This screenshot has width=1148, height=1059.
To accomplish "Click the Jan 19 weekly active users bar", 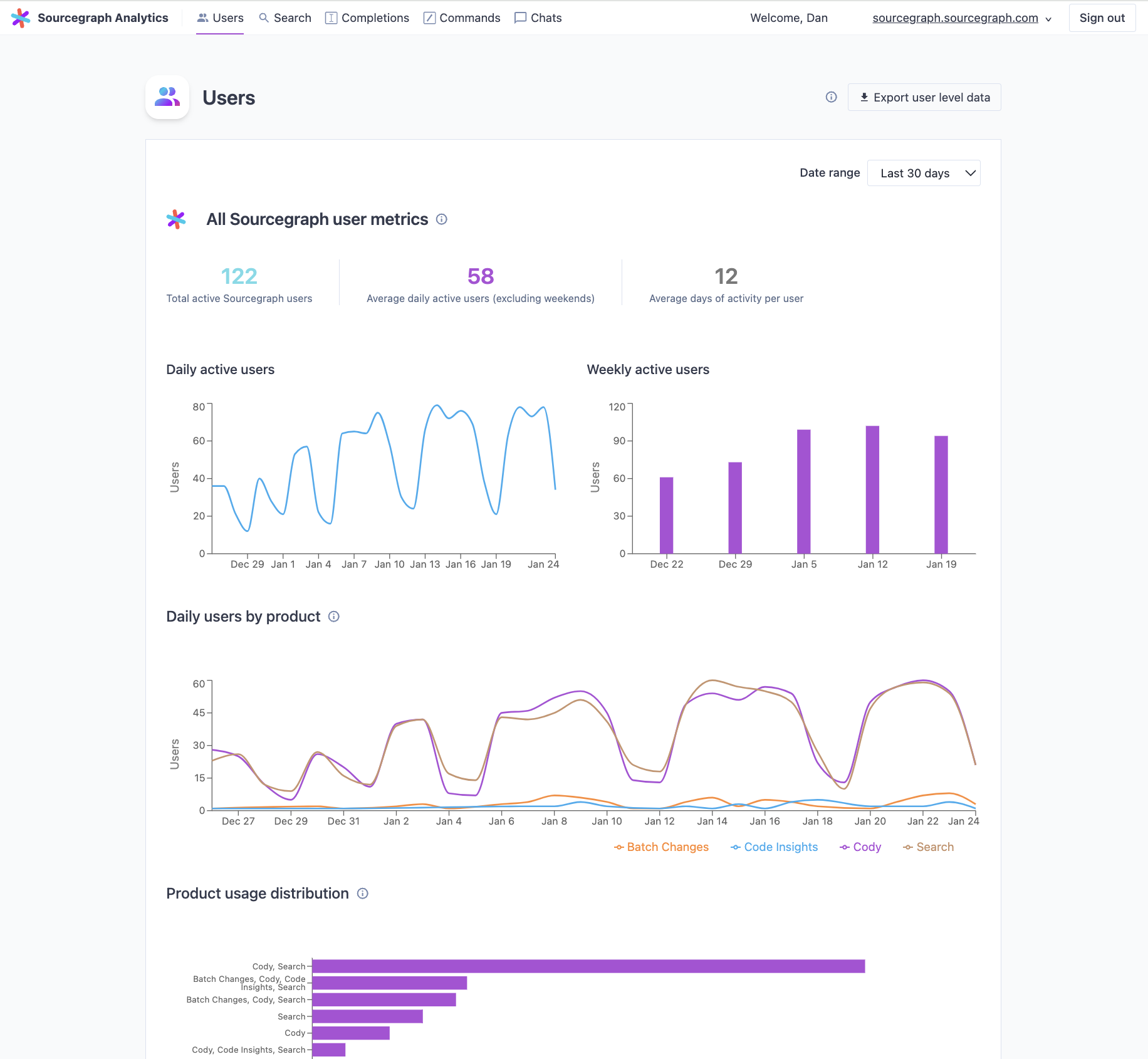I will 941,494.
